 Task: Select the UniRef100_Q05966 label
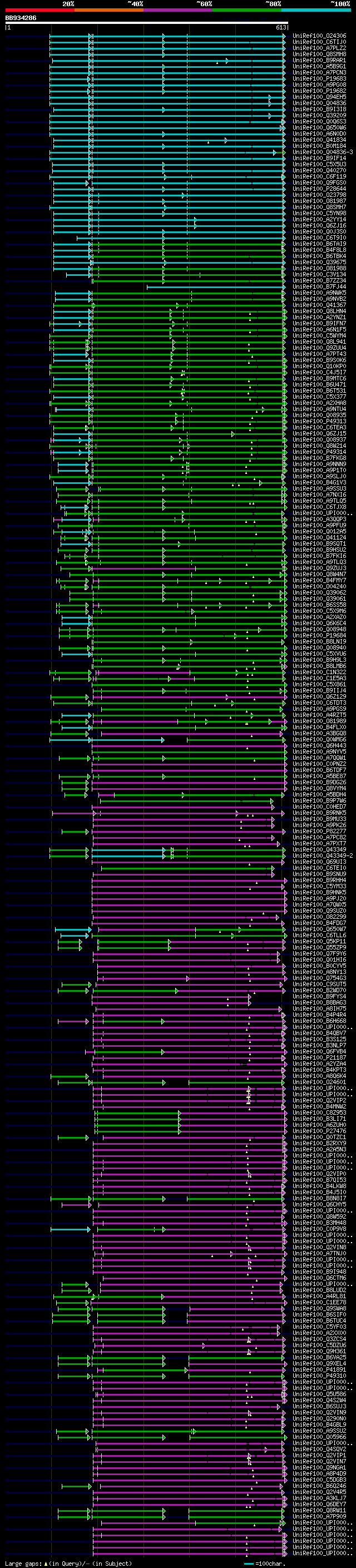[319, 1437]
